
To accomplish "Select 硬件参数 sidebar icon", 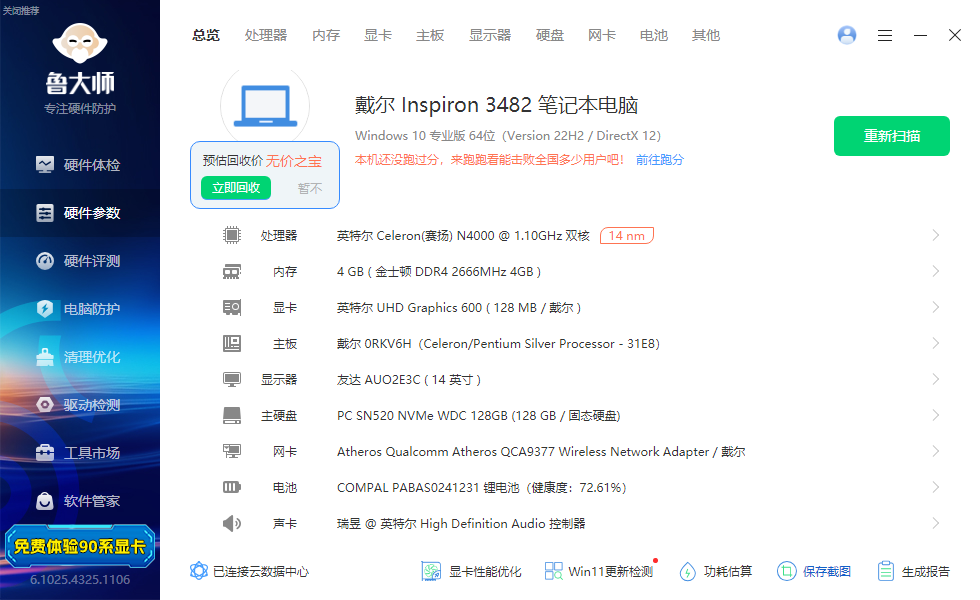I will 45,213.
